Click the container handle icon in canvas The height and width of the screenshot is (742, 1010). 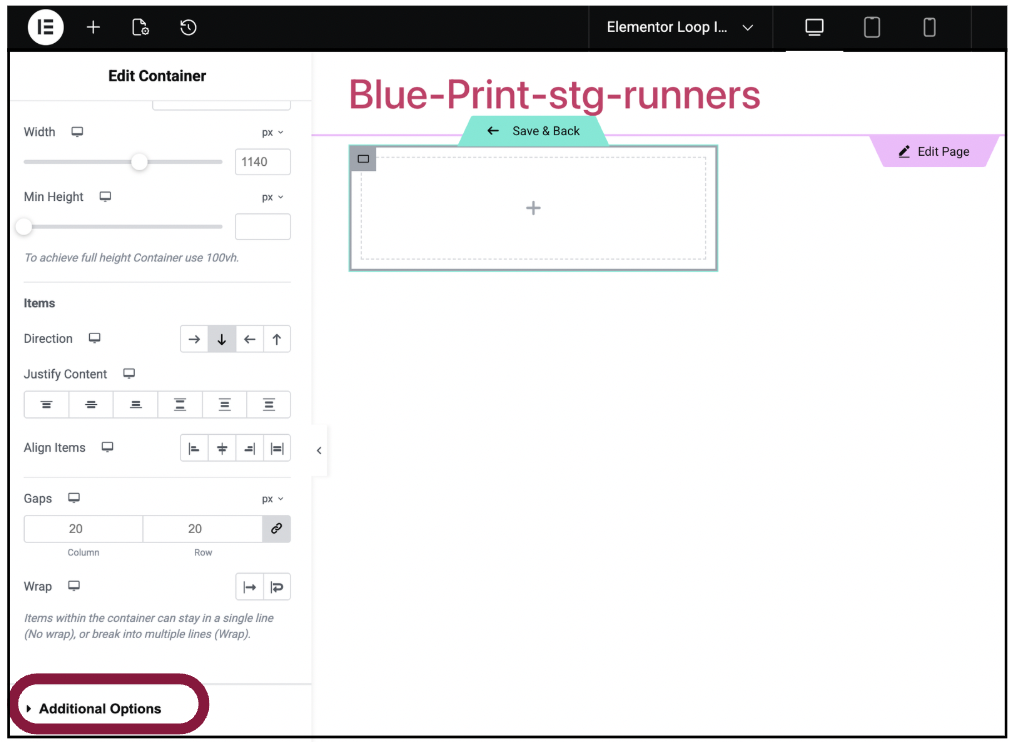coord(363,158)
